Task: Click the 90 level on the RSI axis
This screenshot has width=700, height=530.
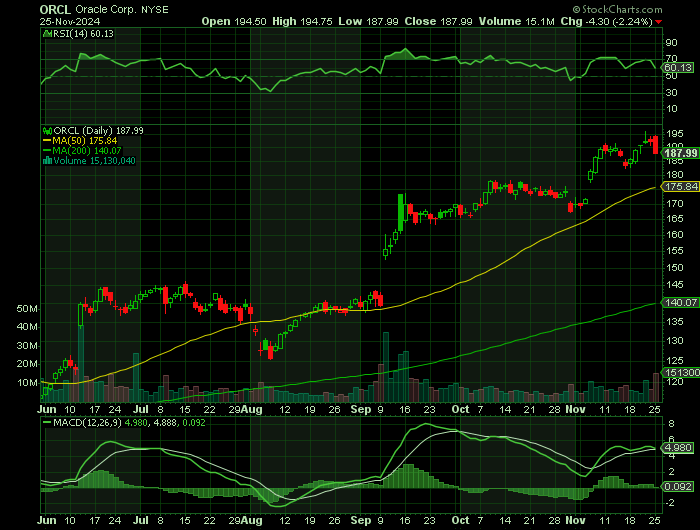Action: 671,43
